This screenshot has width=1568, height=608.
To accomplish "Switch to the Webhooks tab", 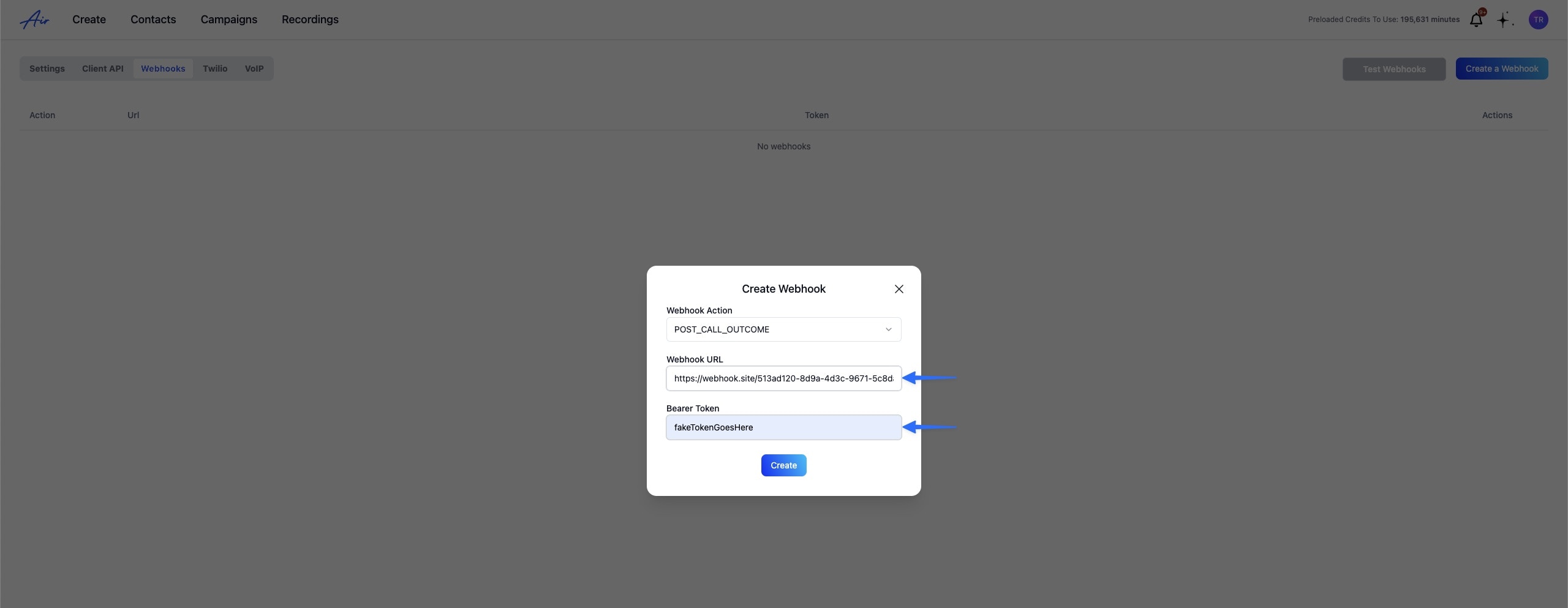I will click(x=163, y=68).
